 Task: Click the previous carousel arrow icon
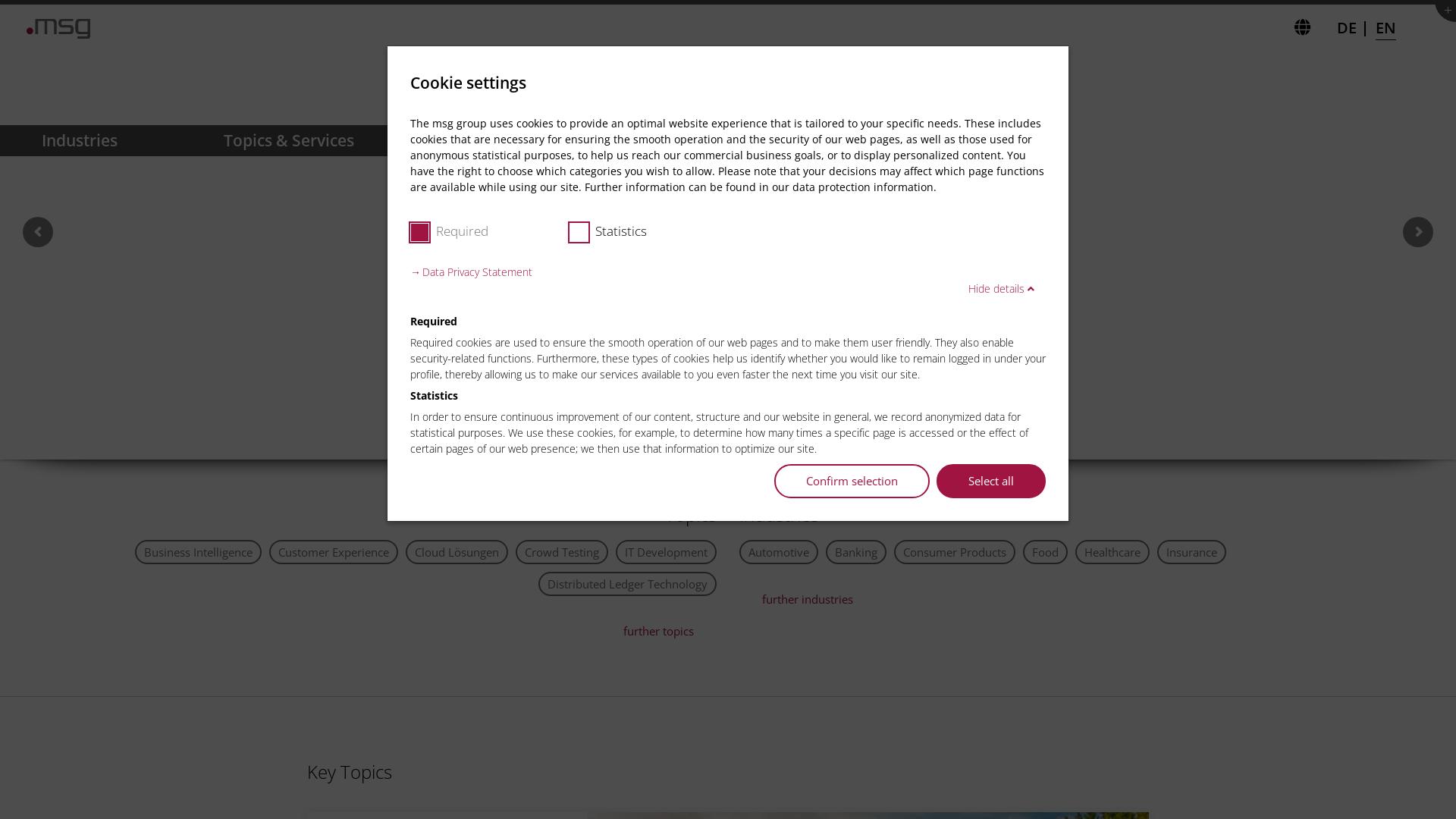coord(38,232)
